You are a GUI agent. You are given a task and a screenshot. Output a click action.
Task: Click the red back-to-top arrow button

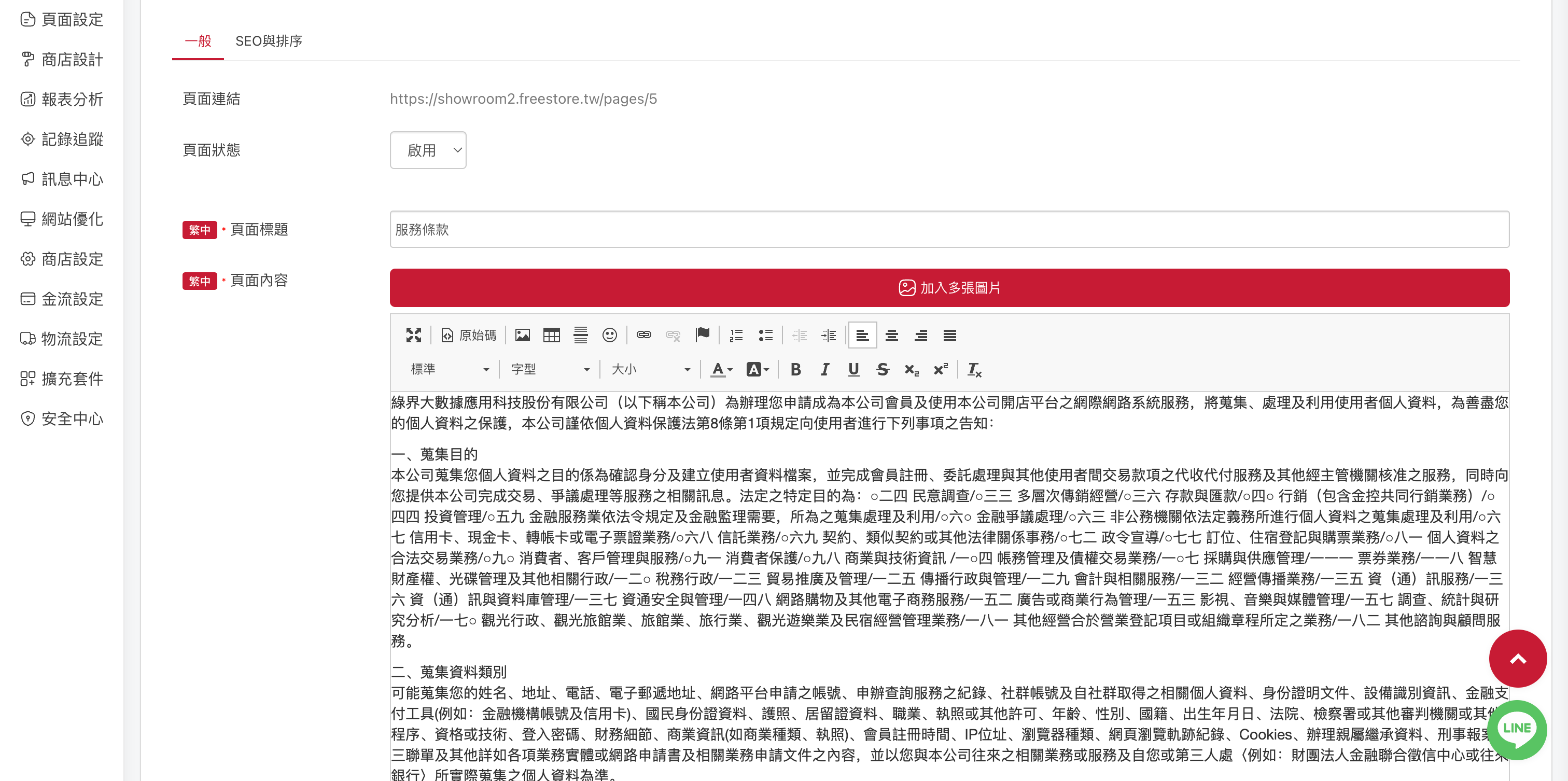point(1518,658)
